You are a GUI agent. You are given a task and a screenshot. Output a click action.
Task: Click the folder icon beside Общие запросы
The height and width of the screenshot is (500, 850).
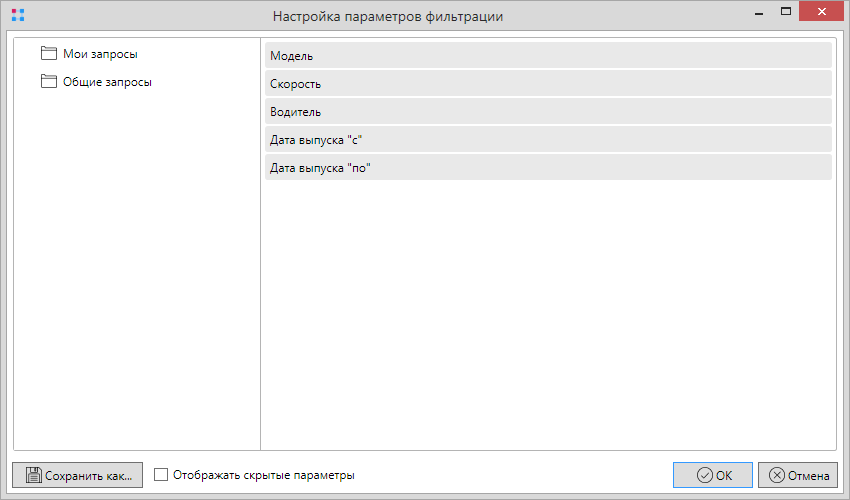pos(49,82)
